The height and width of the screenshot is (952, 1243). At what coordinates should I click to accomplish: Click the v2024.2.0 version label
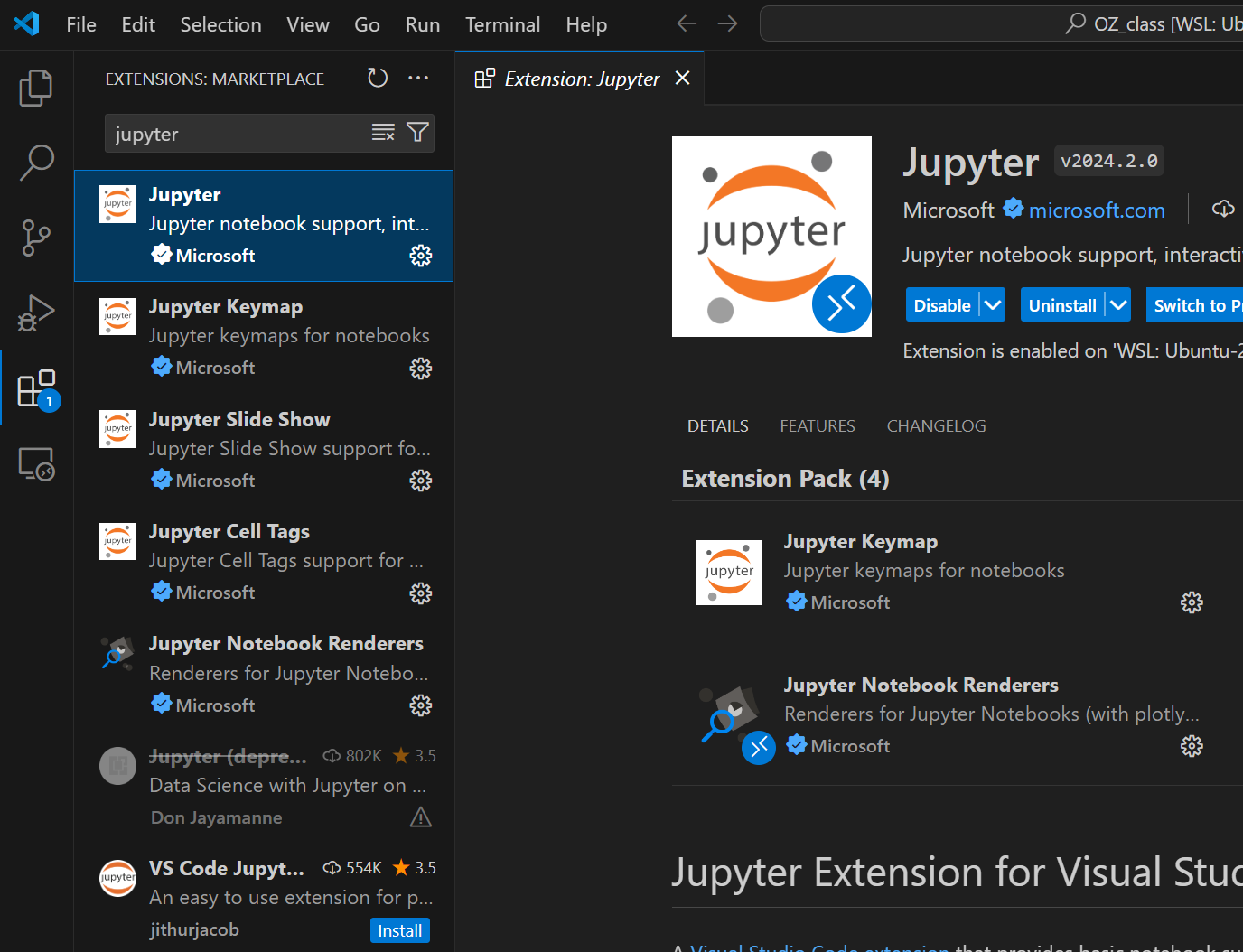point(1109,161)
